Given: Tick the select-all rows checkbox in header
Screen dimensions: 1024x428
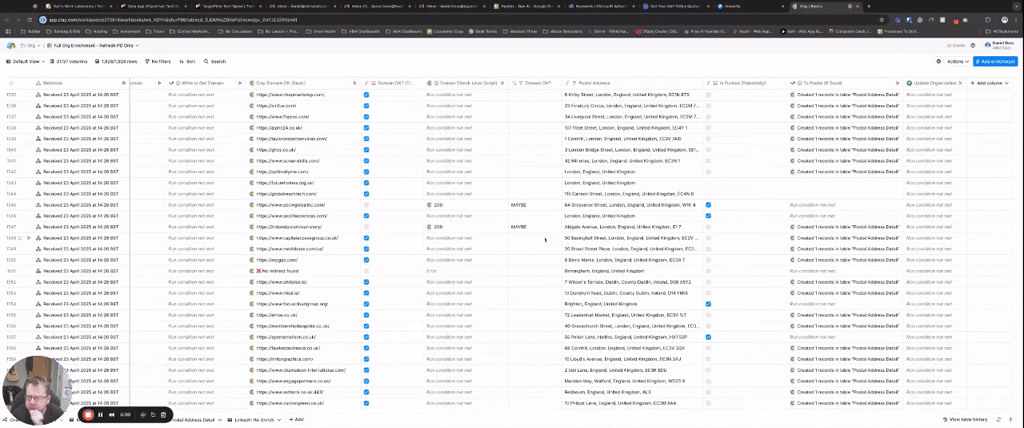Looking at the screenshot, I should (x=11, y=82).
